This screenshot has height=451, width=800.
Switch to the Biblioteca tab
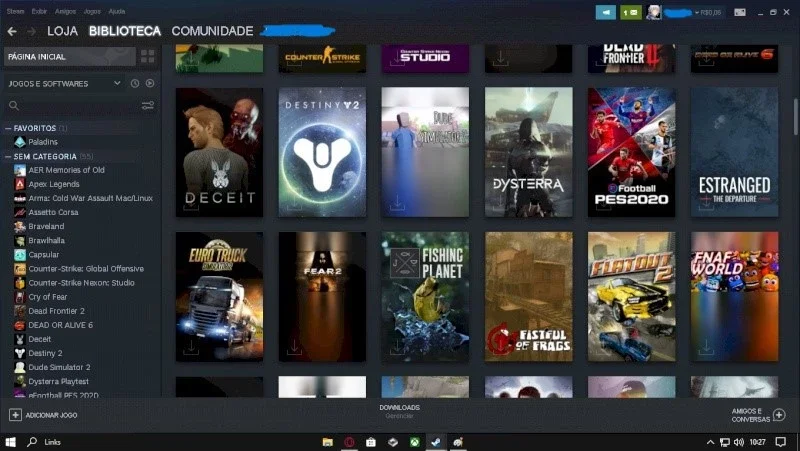(x=125, y=31)
